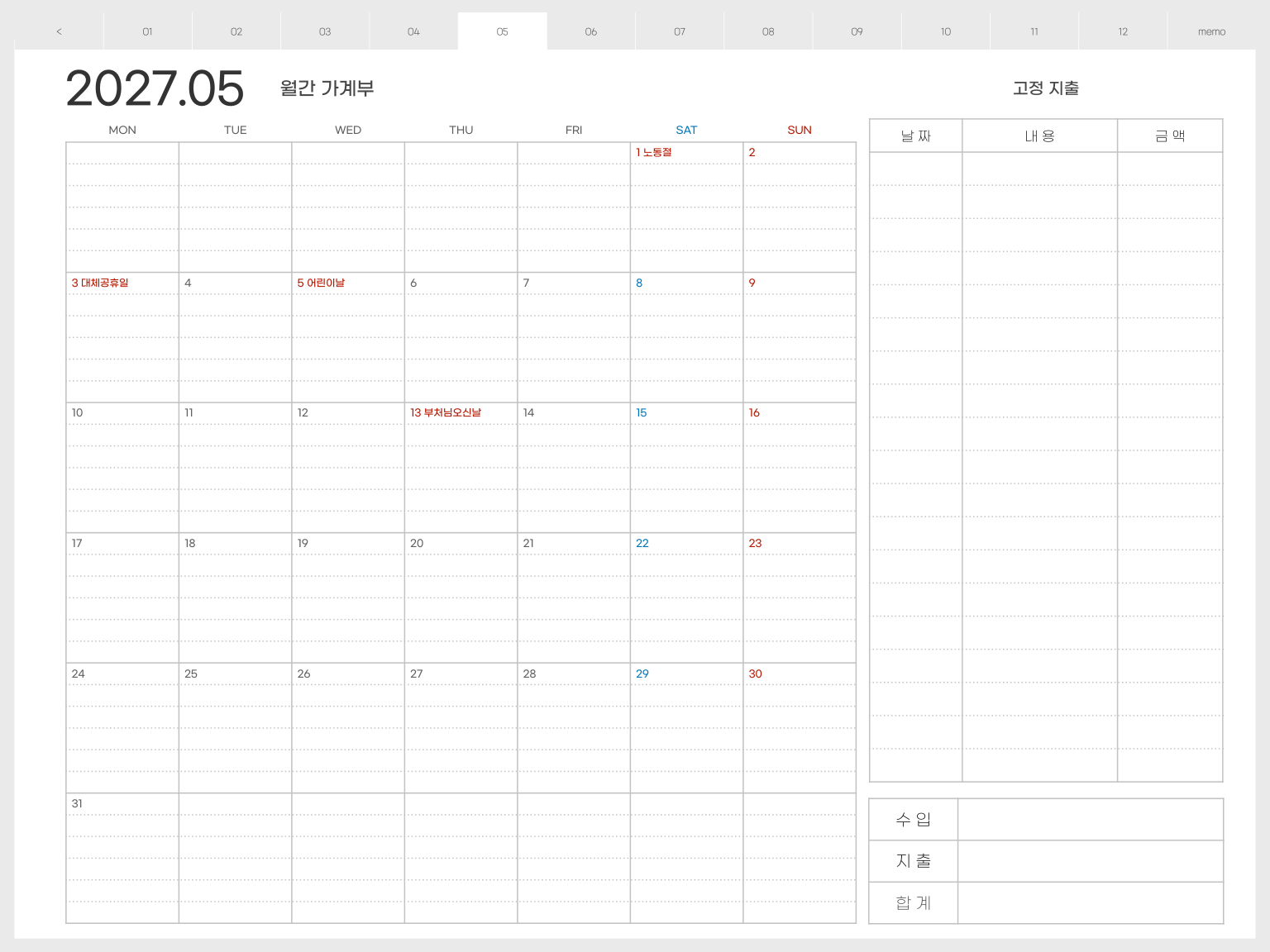Open the memo tab
The height and width of the screenshot is (952, 1270).
1211,31
